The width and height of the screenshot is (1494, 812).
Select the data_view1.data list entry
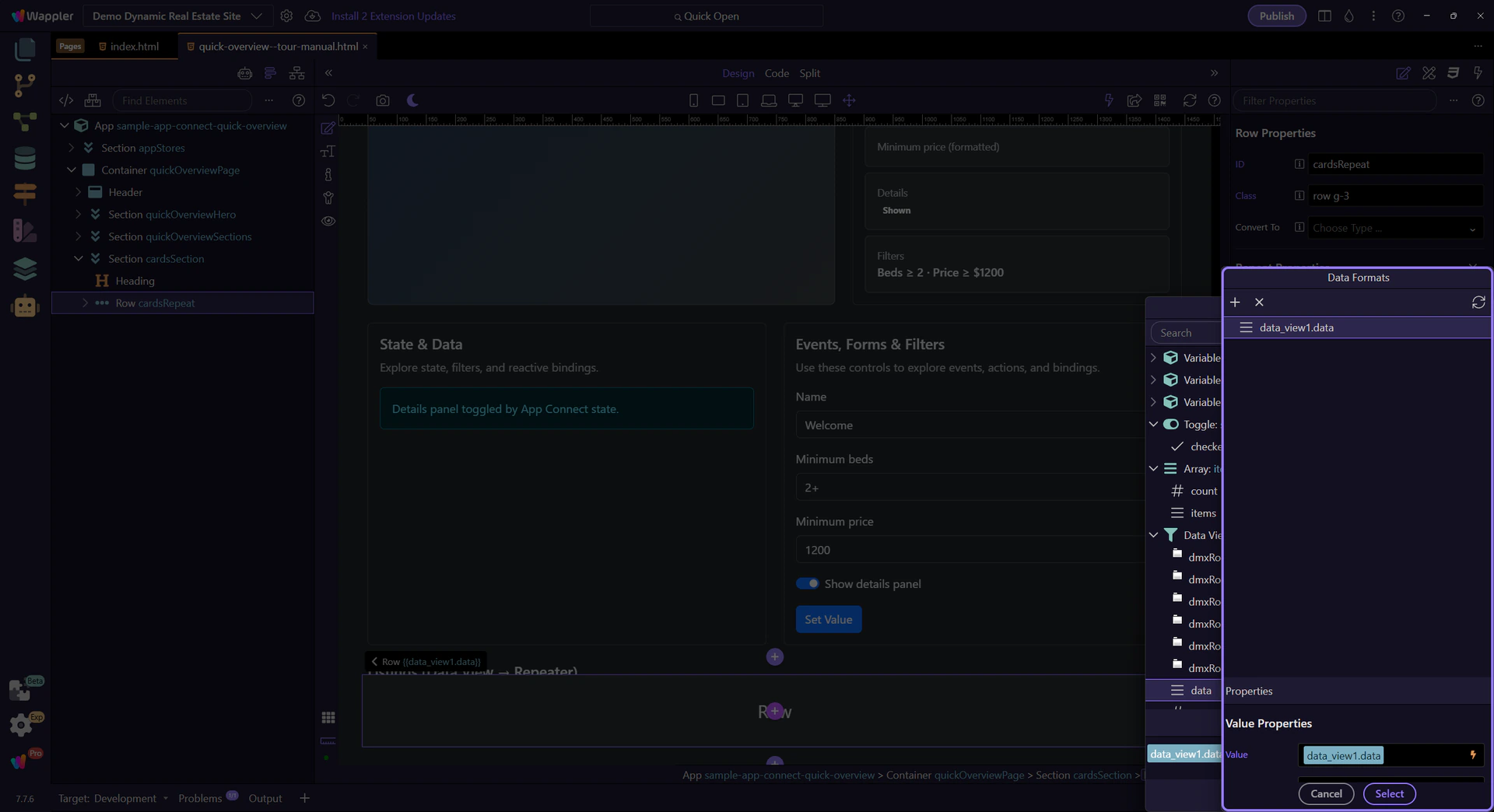point(1296,327)
